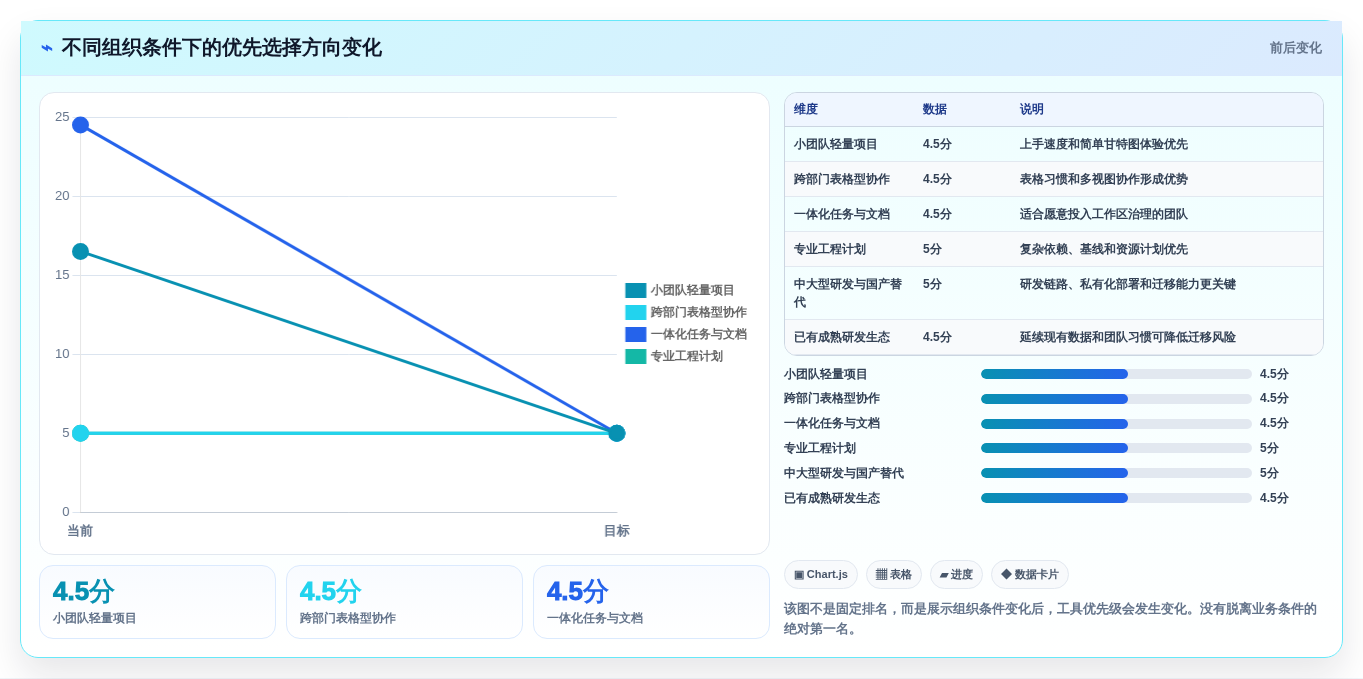Click the chart title 不同组织条件下的优先选择方向变化
Viewport: 1363px width, 679px height.
click(221, 48)
